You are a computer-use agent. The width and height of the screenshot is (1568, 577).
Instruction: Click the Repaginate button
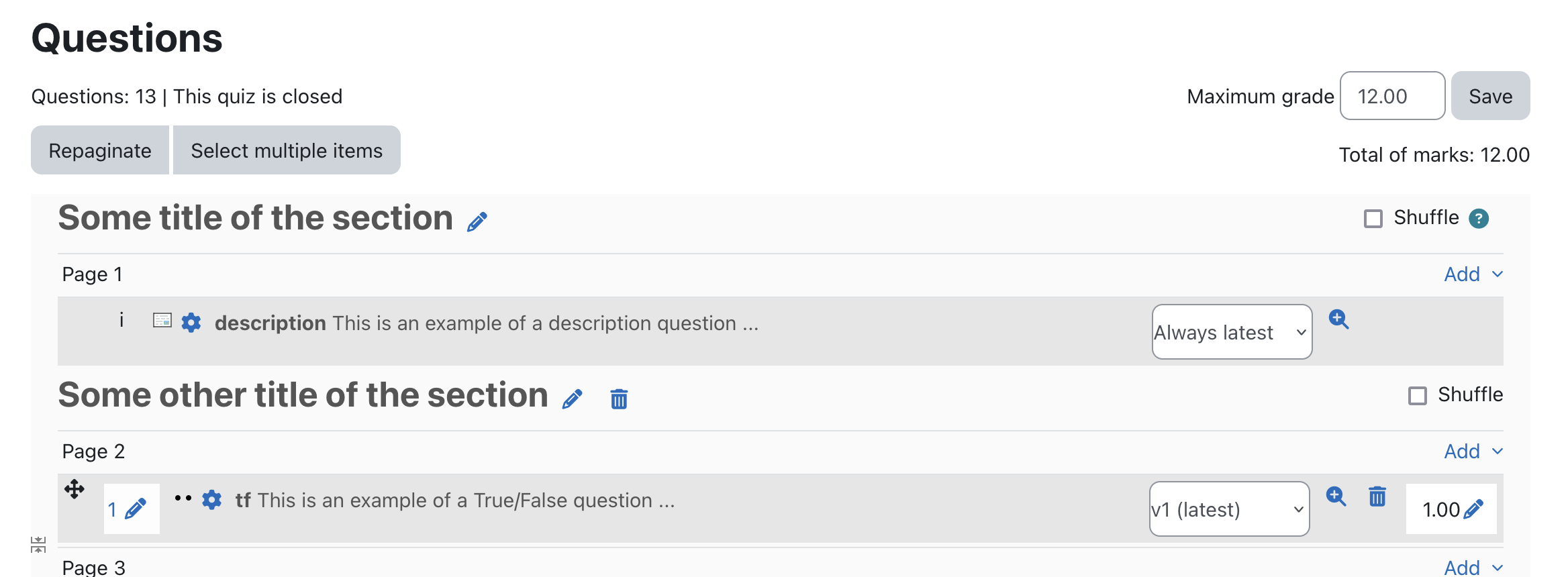(100, 150)
